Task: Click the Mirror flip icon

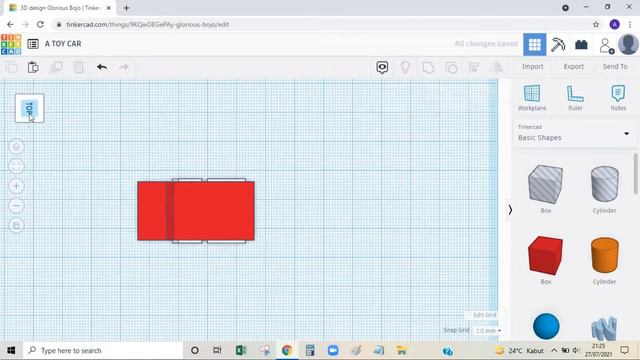Action: tap(496, 67)
